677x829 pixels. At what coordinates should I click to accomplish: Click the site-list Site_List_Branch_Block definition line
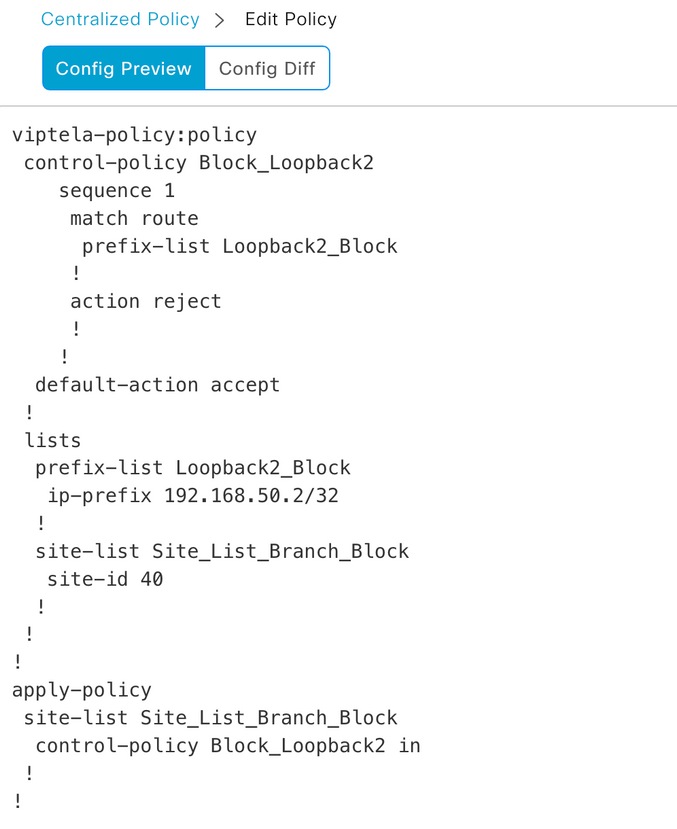click(x=222, y=551)
